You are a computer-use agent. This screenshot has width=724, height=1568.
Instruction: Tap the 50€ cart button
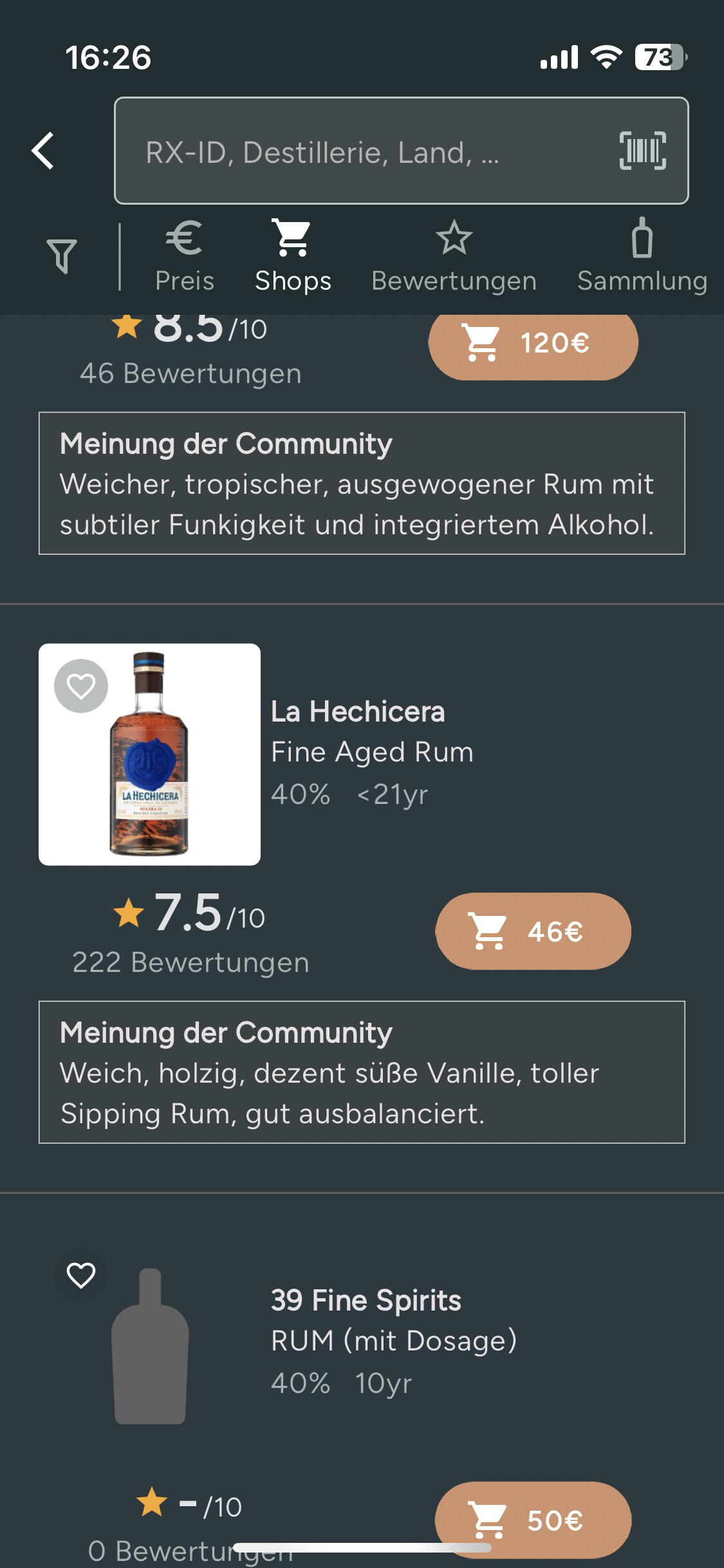pyautogui.click(x=533, y=1520)
